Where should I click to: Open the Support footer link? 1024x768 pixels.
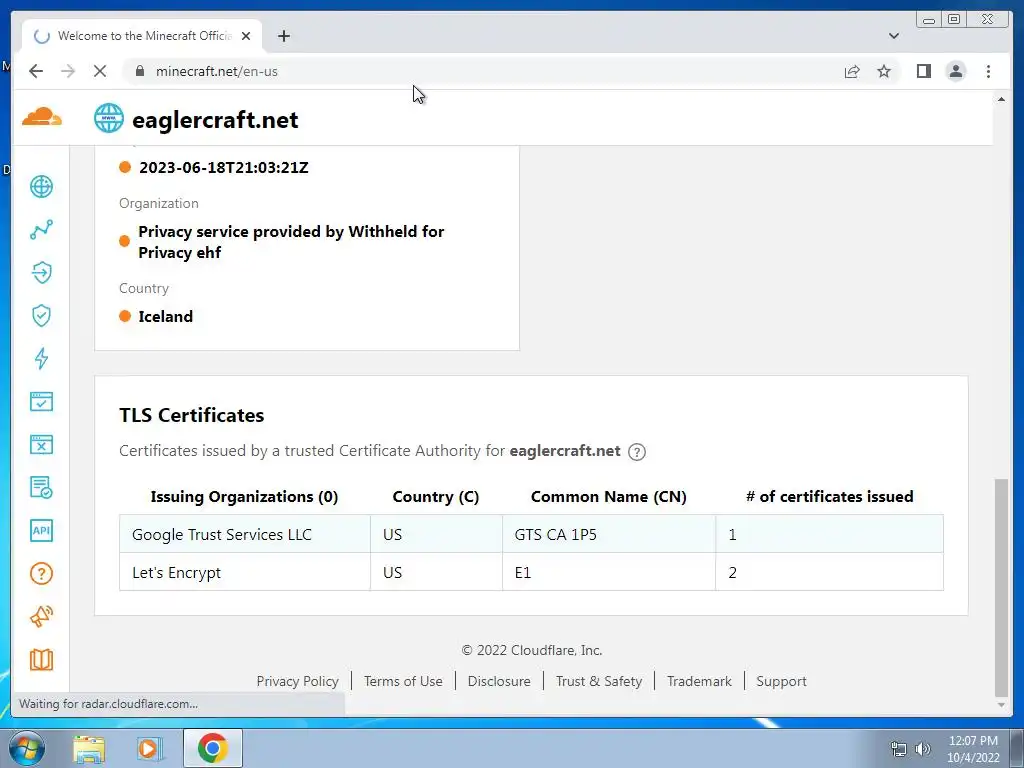click(x=781, y=681)
